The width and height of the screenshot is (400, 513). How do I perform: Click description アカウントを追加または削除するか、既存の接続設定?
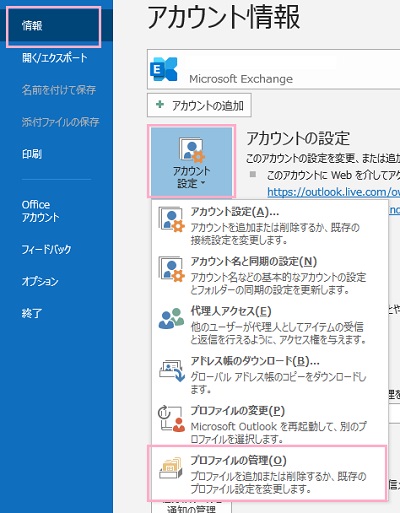pos(275,234)
